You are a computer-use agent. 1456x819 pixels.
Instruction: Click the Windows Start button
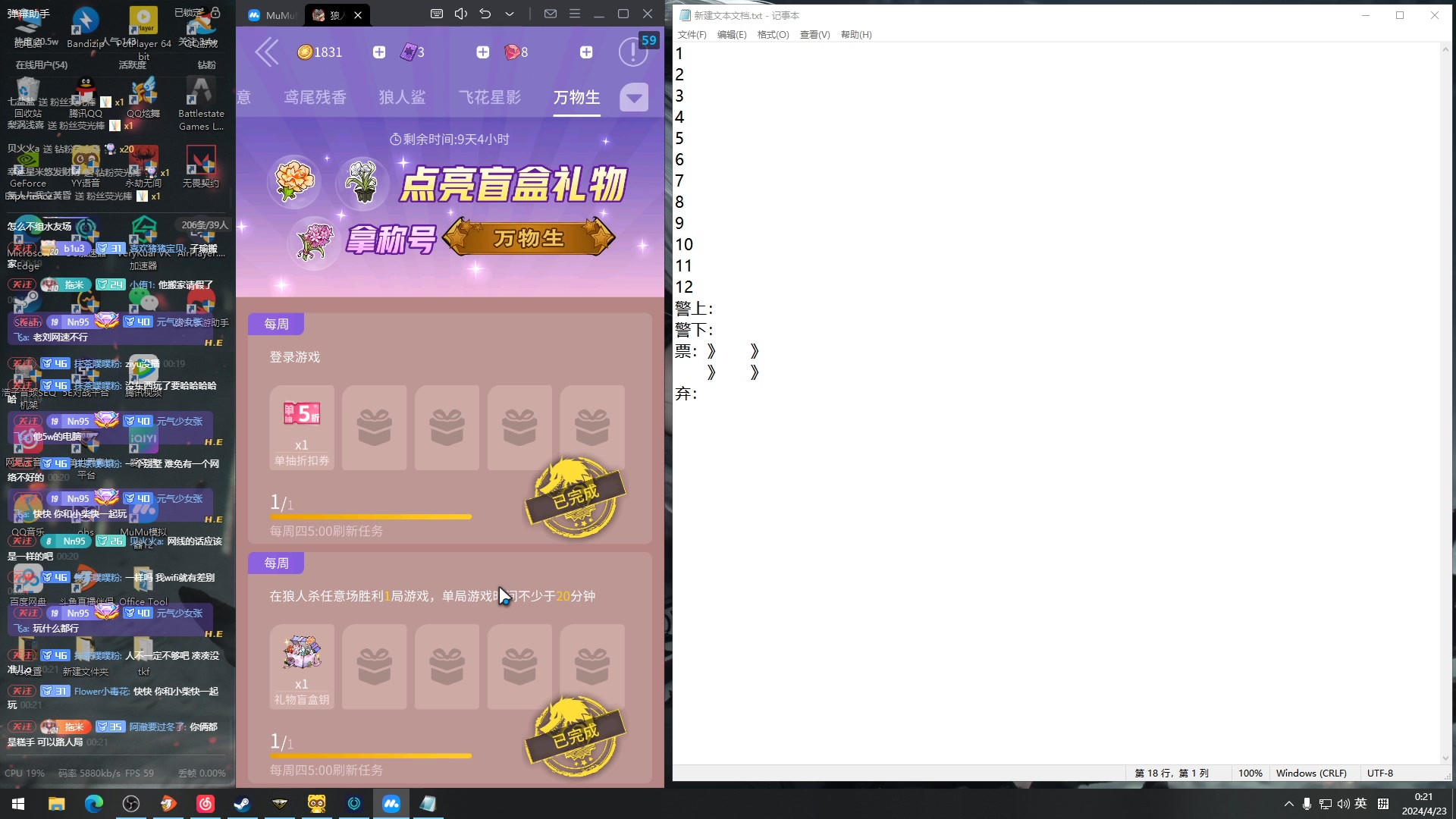tap(18, 804)
